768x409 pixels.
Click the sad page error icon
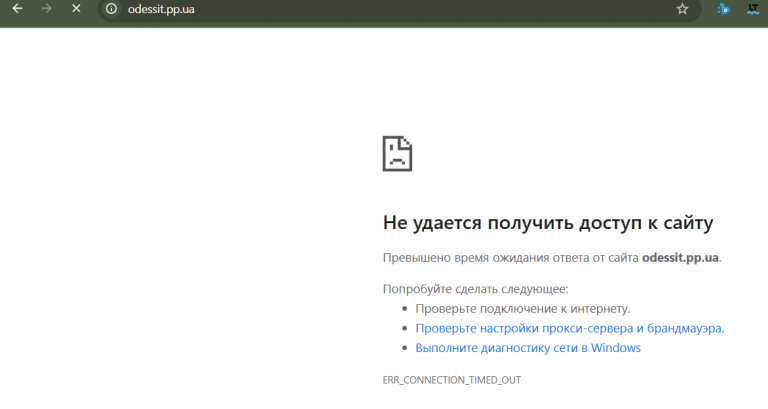pos(397,154)
